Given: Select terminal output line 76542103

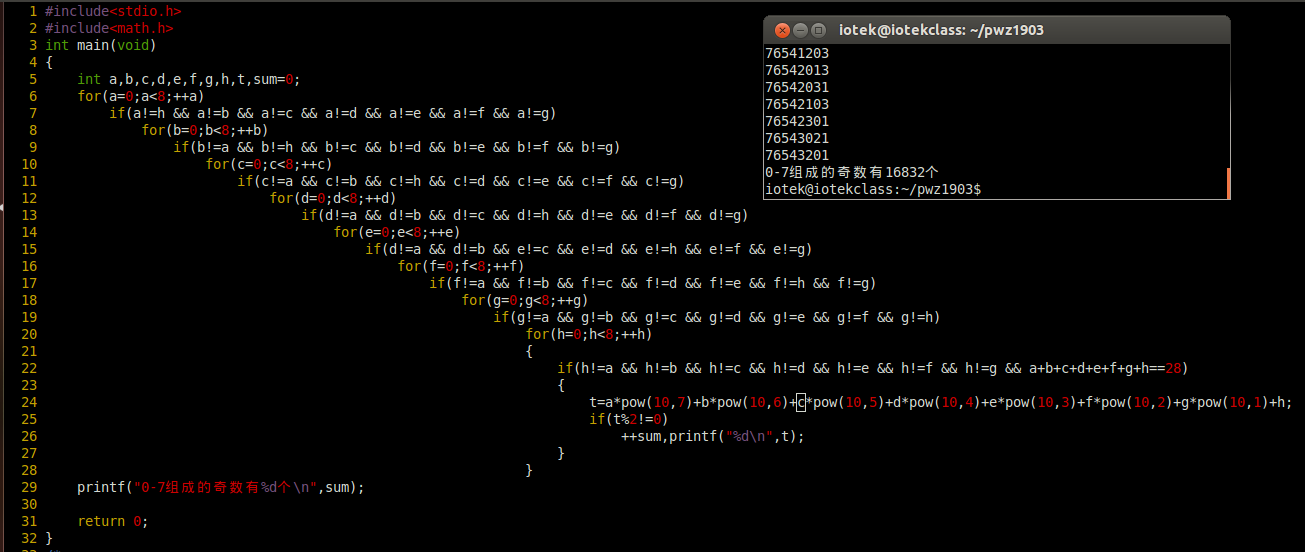Looking at the screenshot, I should click(x=797, y=104).
